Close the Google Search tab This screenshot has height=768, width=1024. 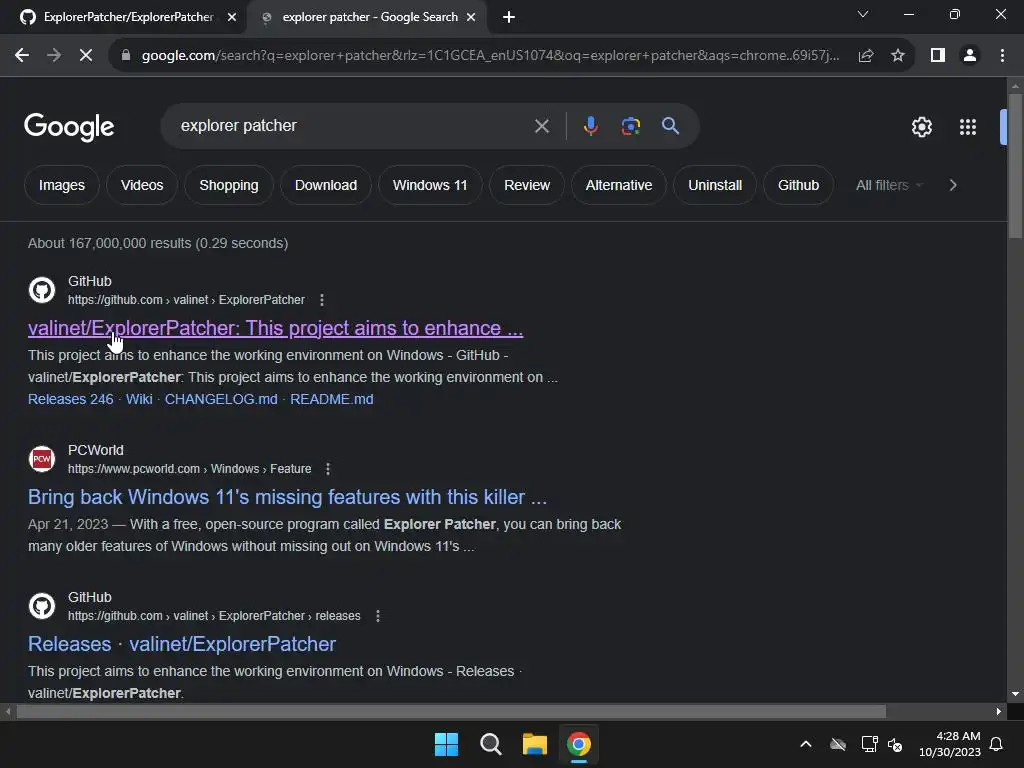pyautogui.click(x=471, y=17)
